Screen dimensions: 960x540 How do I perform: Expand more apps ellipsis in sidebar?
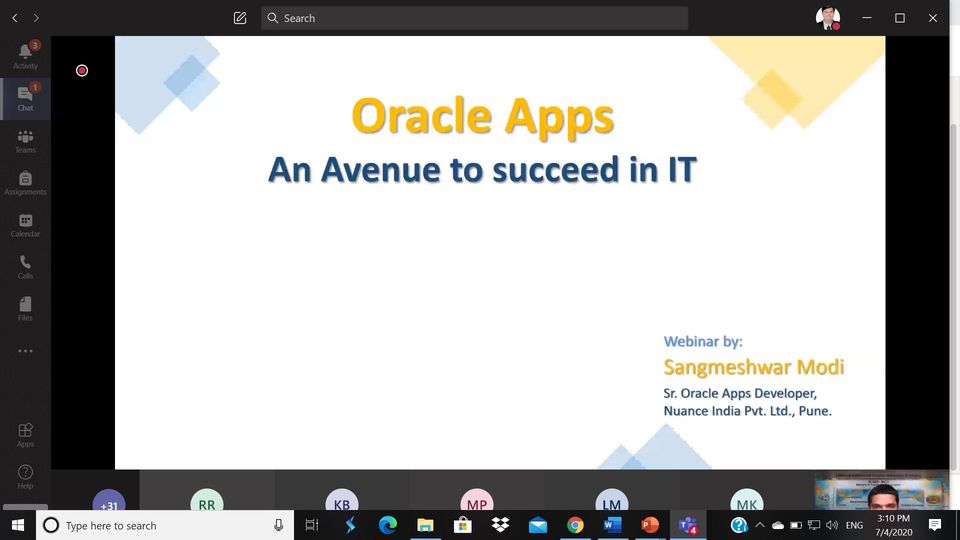25,351
